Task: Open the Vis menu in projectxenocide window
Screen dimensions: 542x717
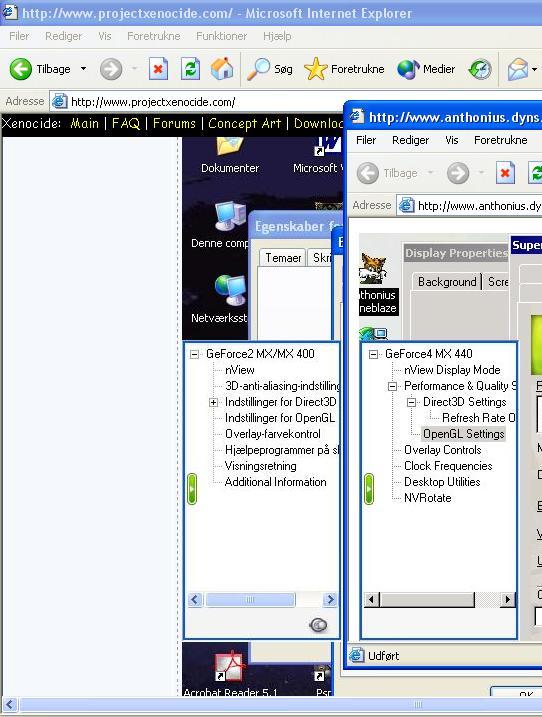Action: 105,36
